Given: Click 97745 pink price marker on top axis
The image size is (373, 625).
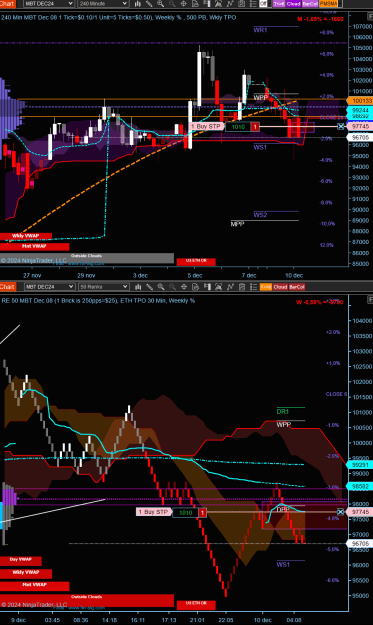Looking at the screenshot, I should coord(360,126).
